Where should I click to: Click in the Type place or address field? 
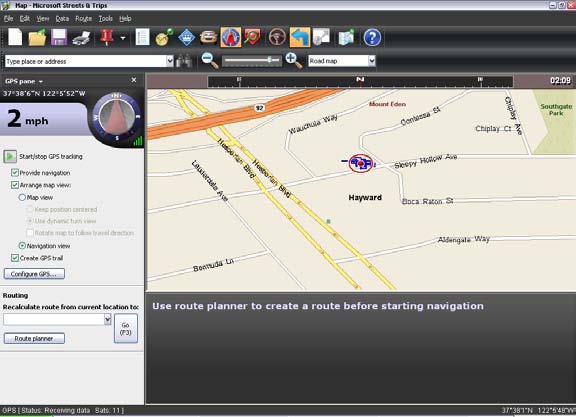pyautogui.click(x=85, y=61)
